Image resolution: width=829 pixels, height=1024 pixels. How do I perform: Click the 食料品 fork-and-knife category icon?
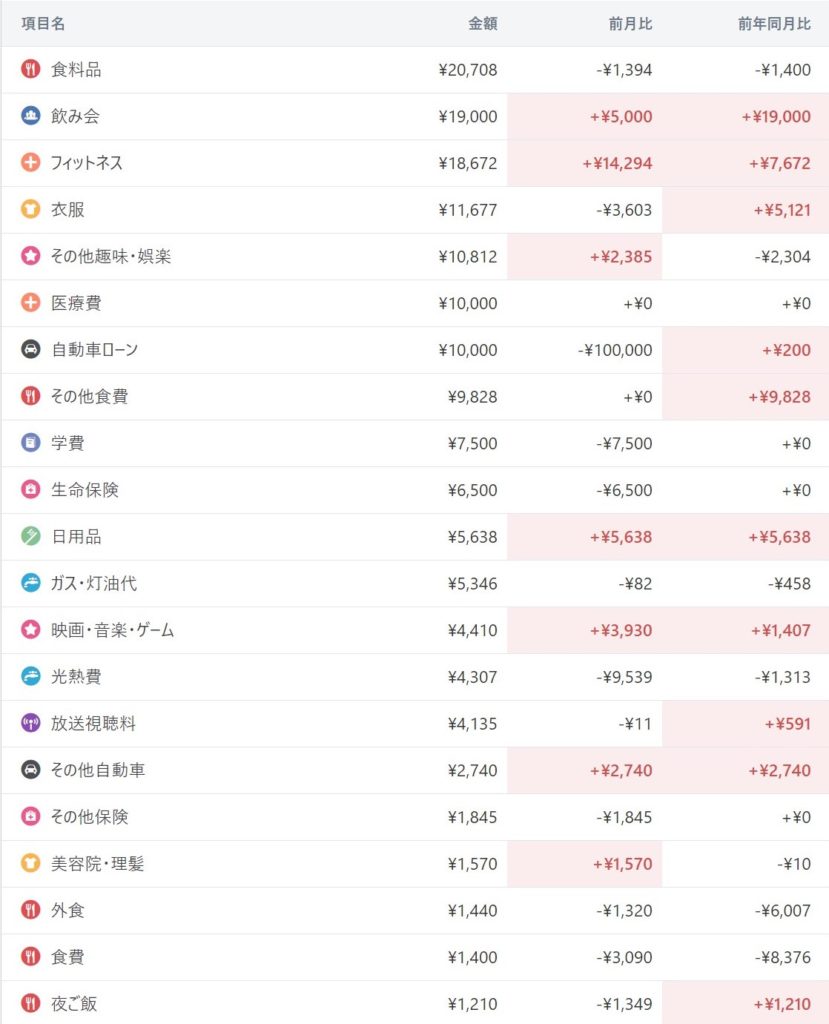[31, 70]
